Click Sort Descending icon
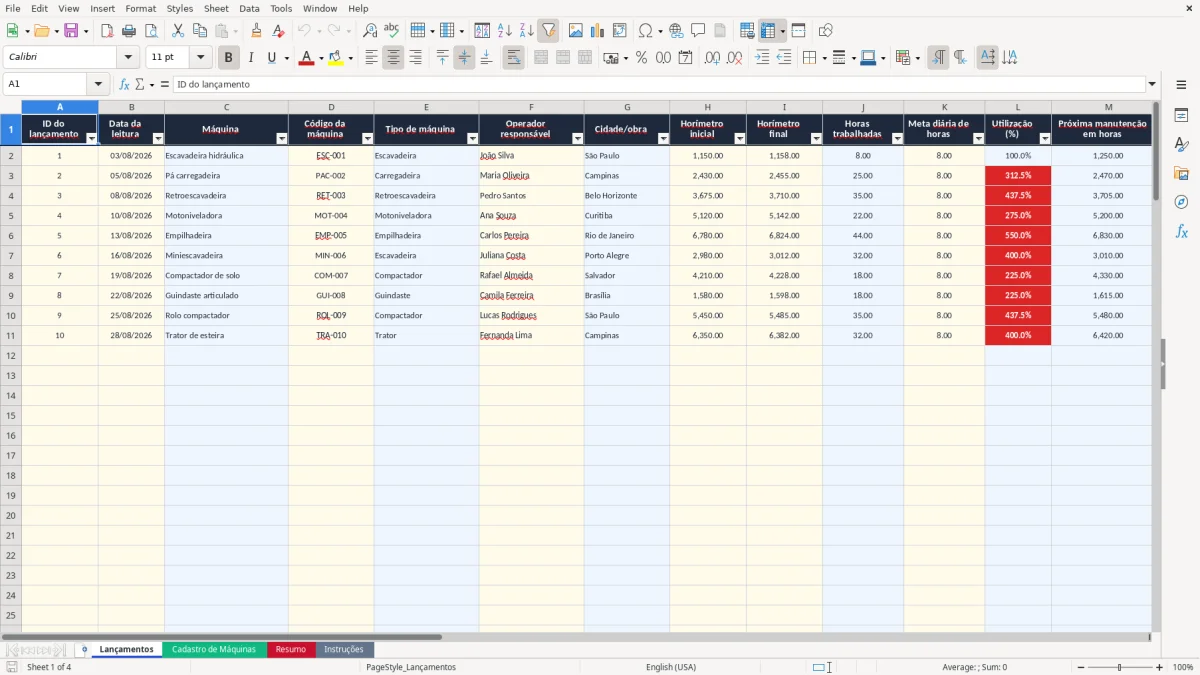Viewport: 1200px width, 675px height. 526,31
